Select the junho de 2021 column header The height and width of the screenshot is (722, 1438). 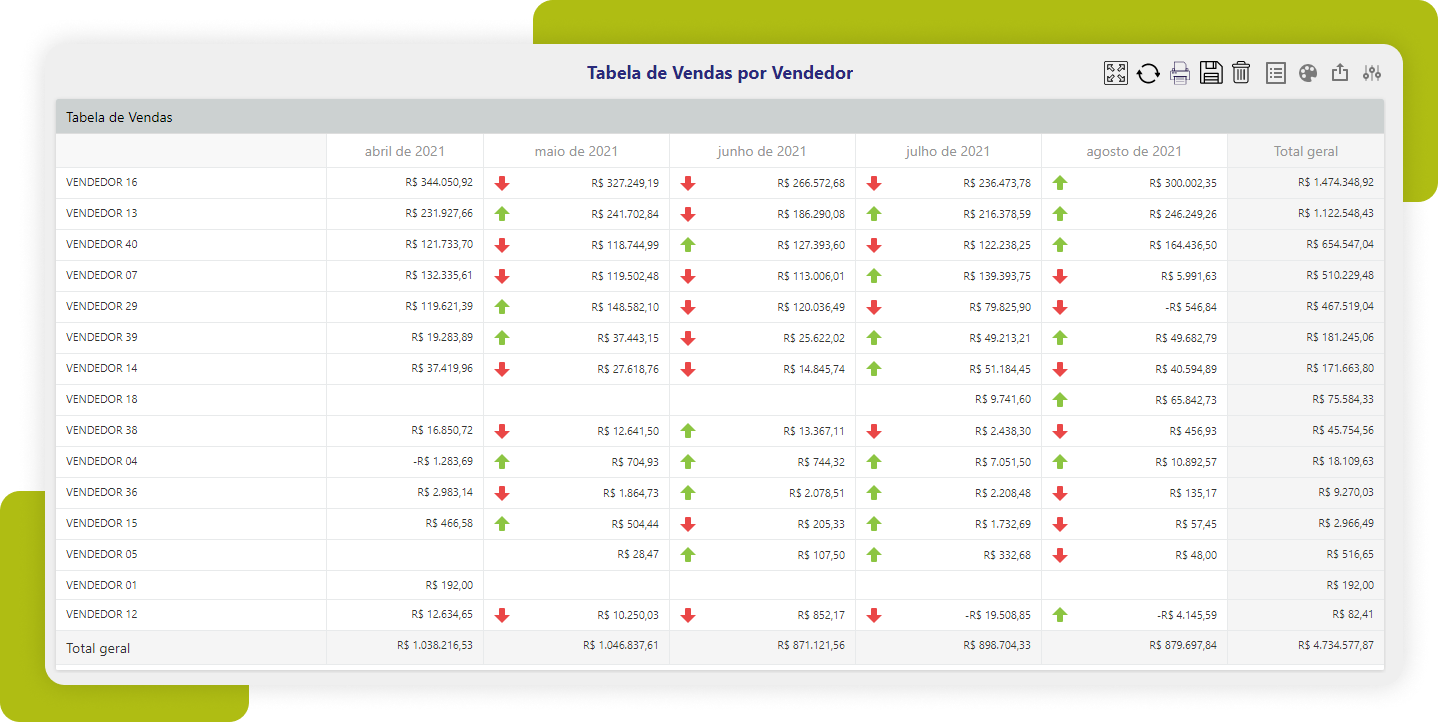tap(762, 151)
